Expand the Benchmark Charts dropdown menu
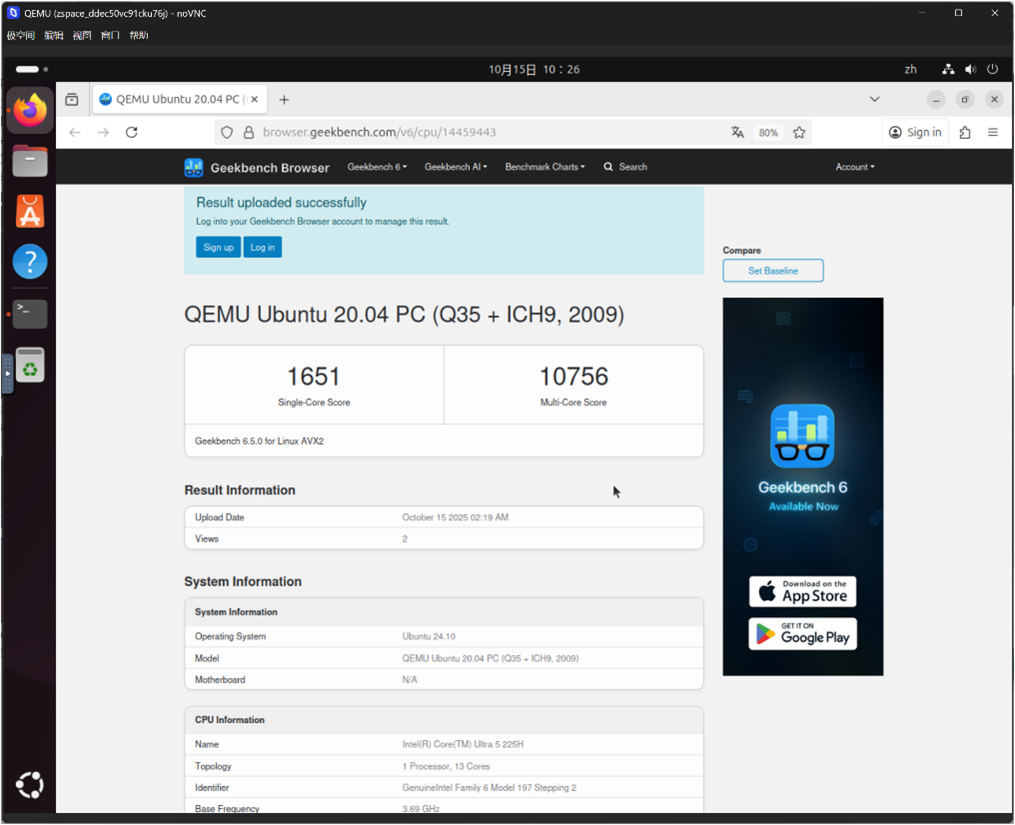This screenshot has height=825, width=1015. [x=544, y=167]
